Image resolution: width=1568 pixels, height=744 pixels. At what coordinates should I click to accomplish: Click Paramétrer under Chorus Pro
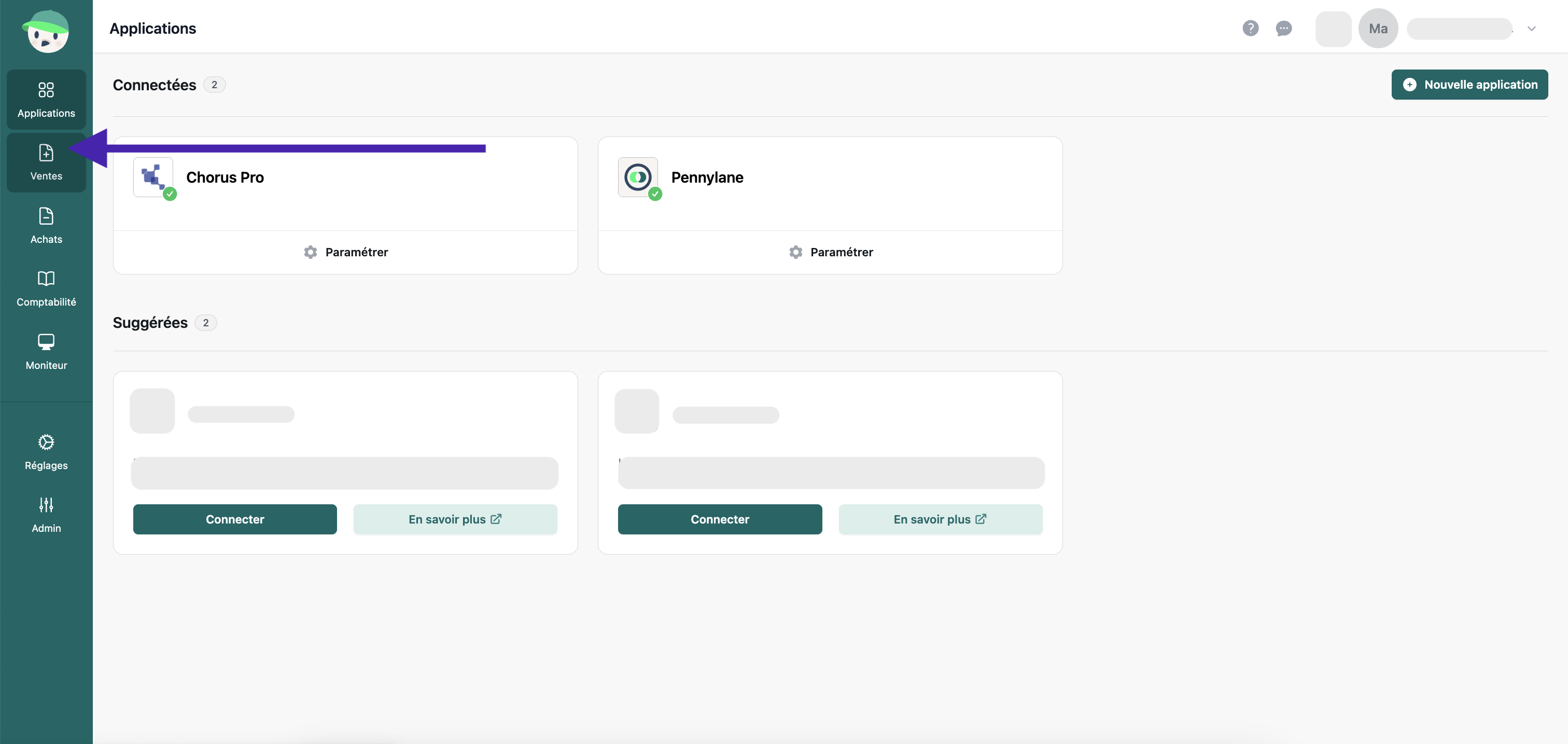tap(346, 252)
